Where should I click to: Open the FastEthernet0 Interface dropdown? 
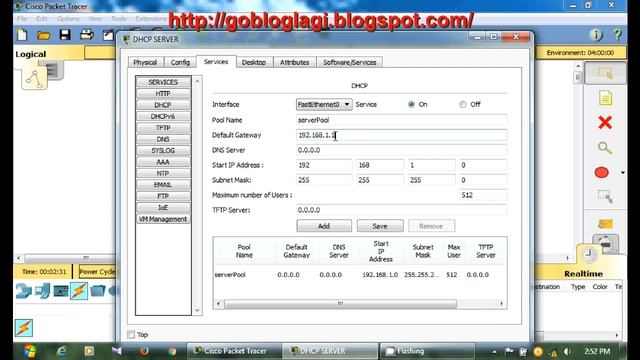click(x=324, y=104)
